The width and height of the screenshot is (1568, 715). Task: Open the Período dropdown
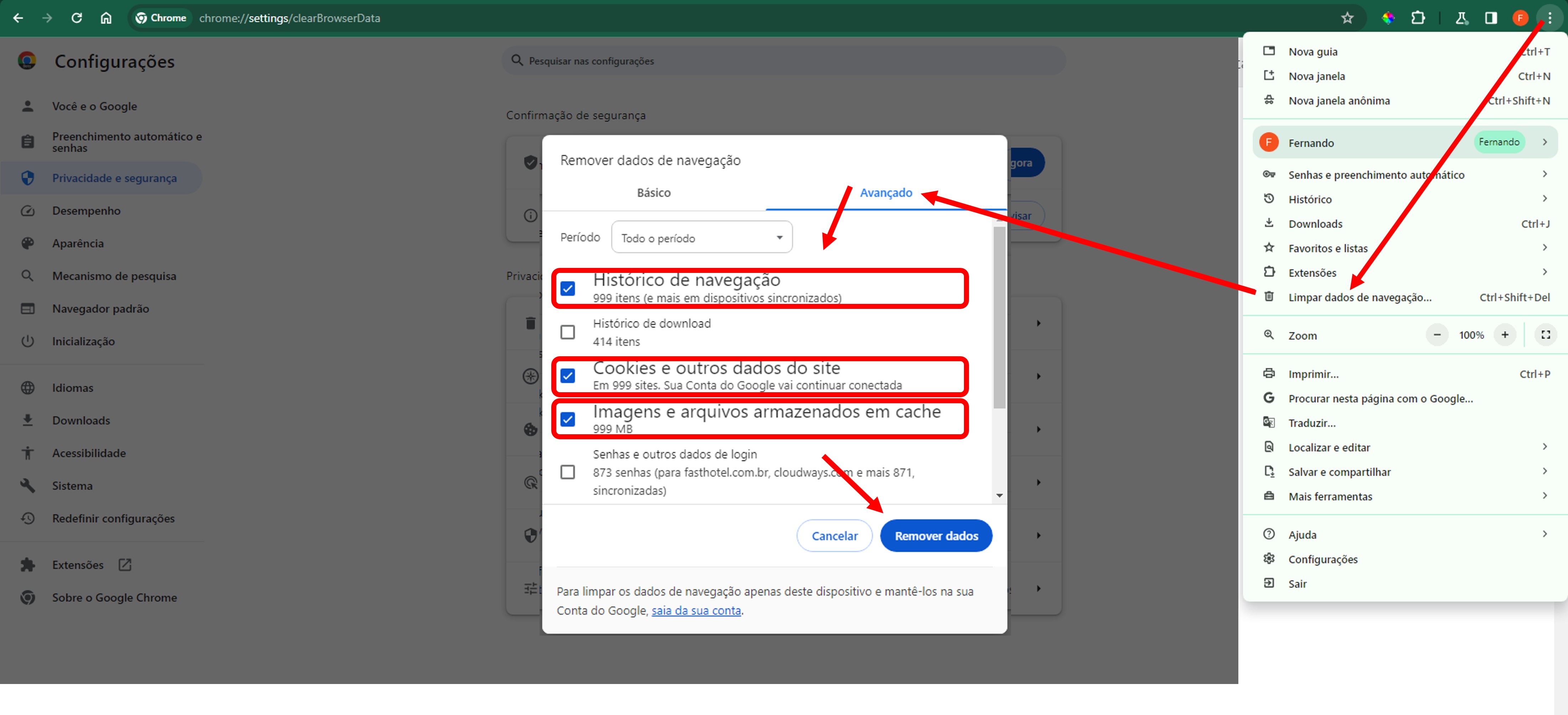(701, 237)
